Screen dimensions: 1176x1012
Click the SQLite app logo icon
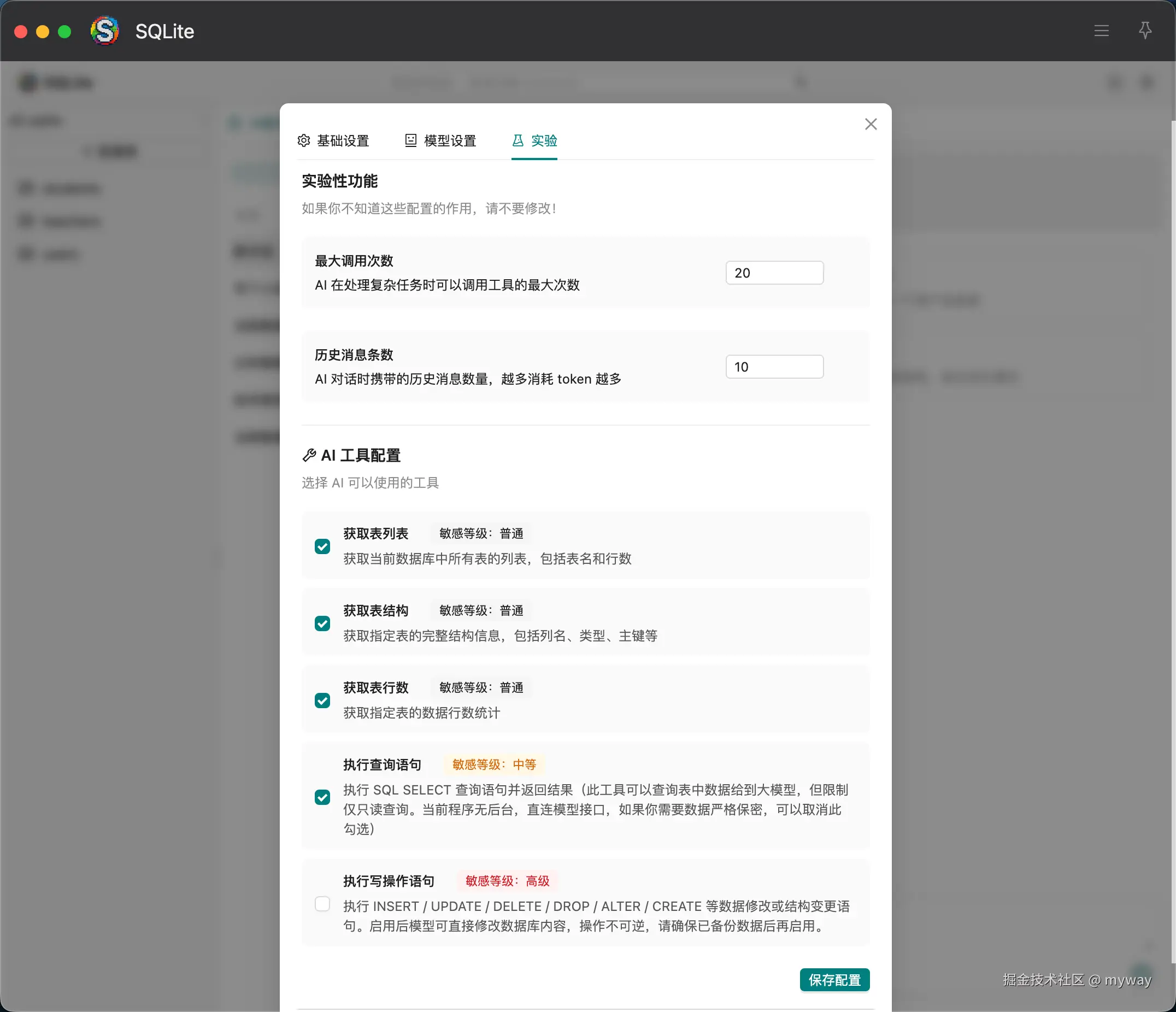point(105,31)
